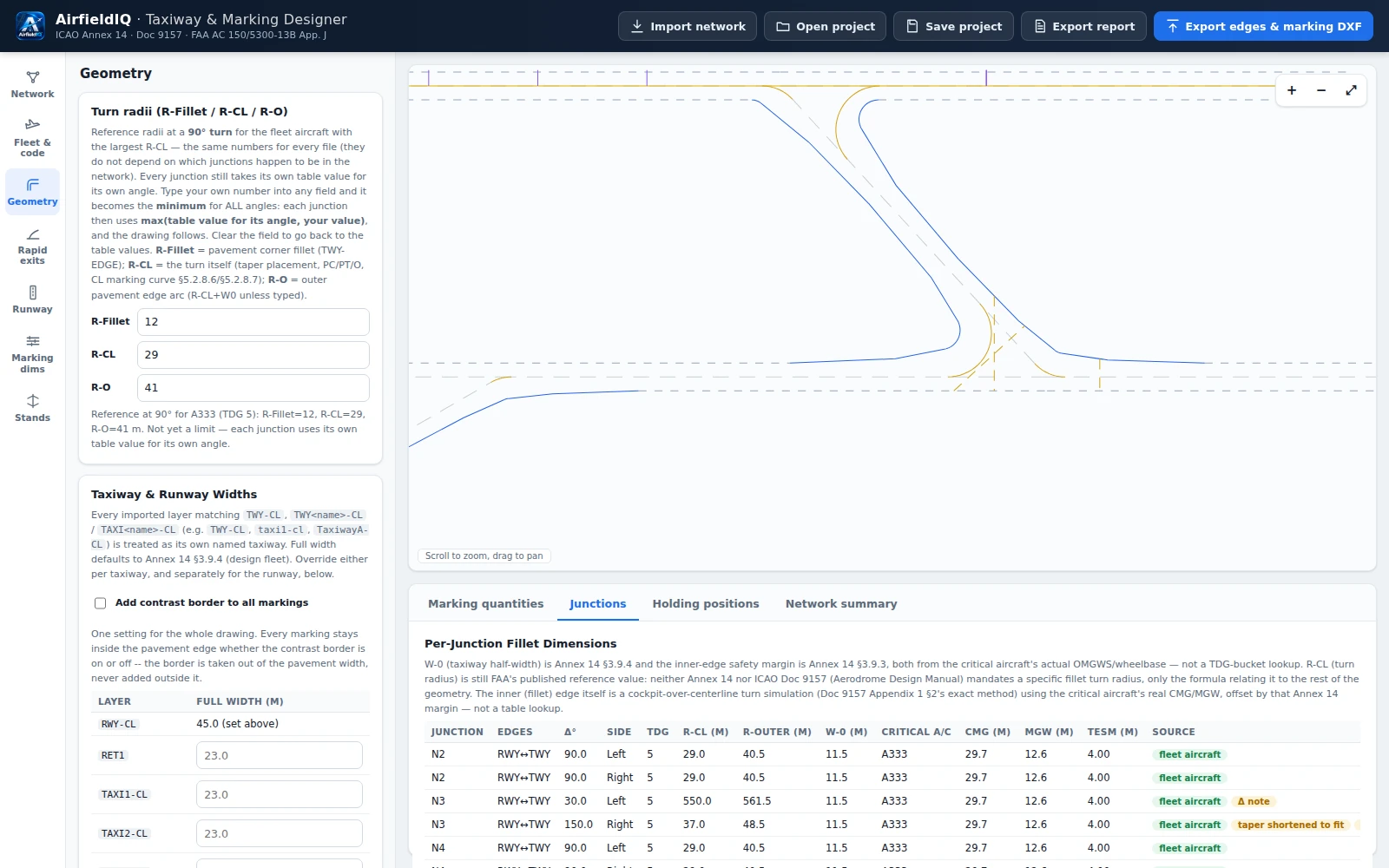Click Open project button
The width and height of the screenshot is (1389, 868).
pyautogui.click(x=825, y=26)
